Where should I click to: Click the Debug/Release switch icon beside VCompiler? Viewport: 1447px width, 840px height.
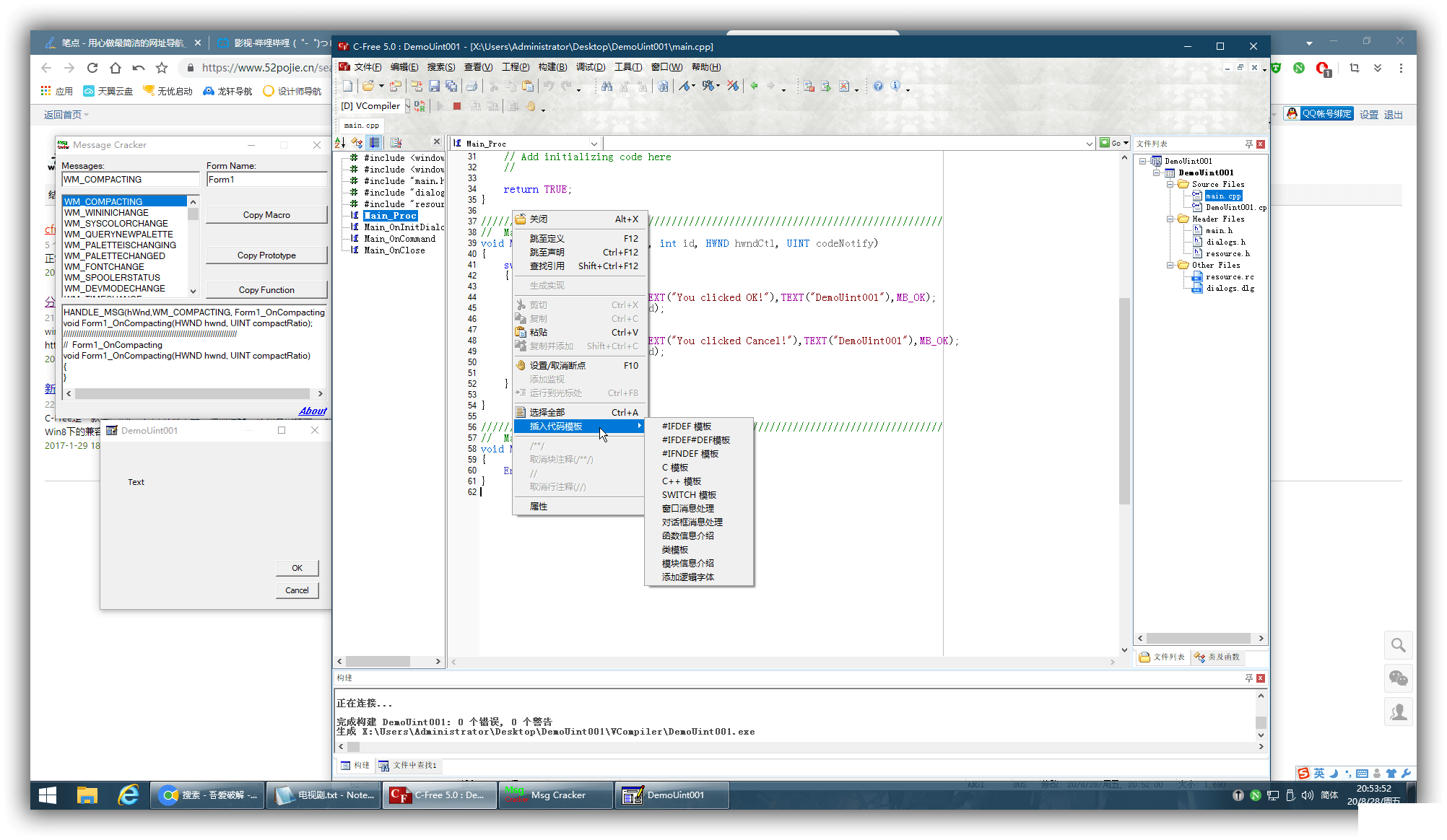tap(420, 106)
